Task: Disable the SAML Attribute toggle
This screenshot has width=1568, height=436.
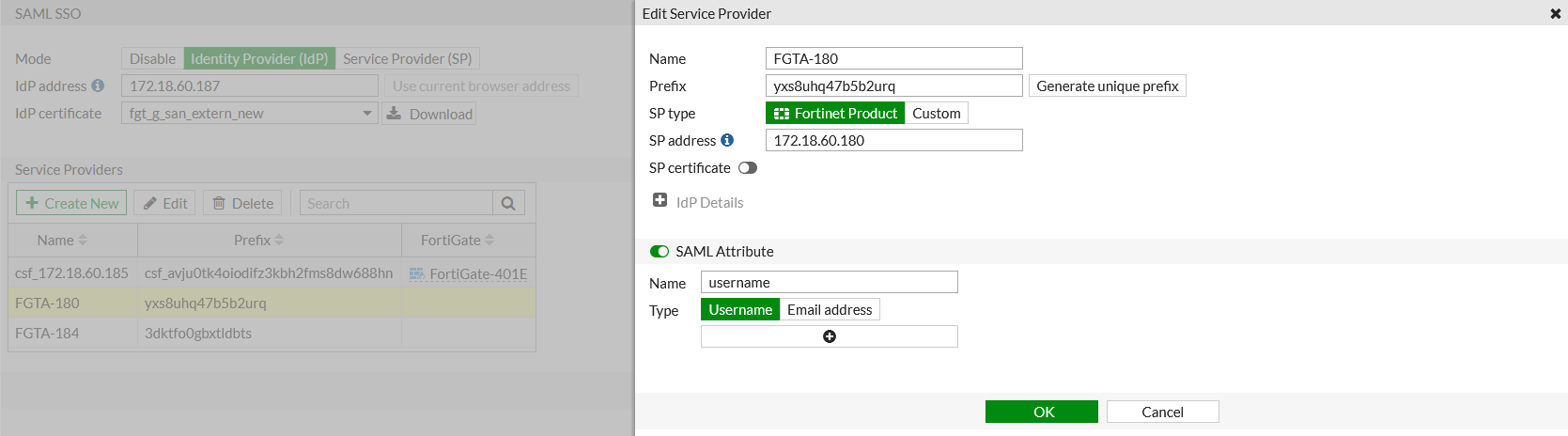Action: pos(660,252)
